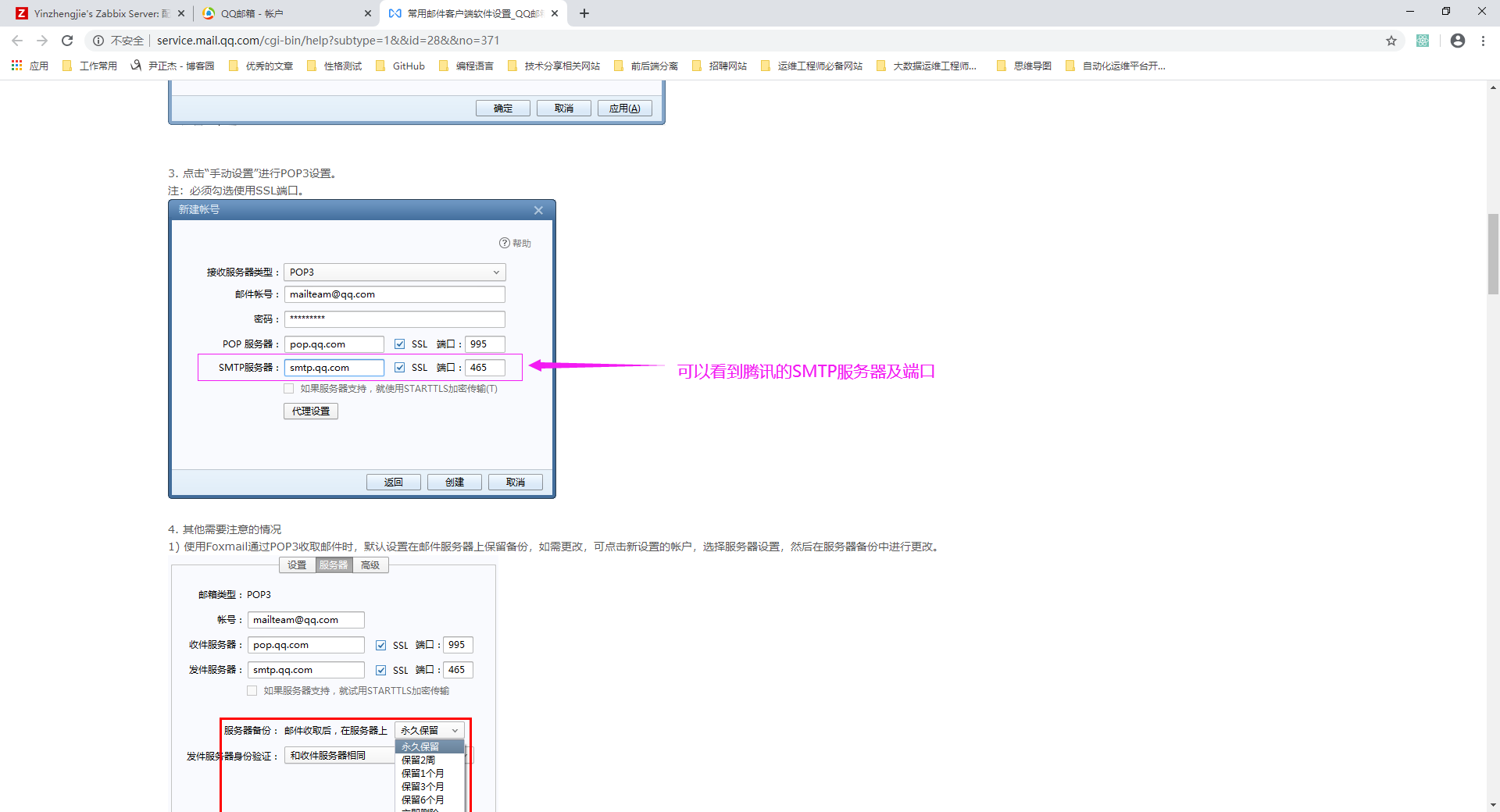
Task: Close the Zabbix Server tab
Action: (x=181, y=13)
